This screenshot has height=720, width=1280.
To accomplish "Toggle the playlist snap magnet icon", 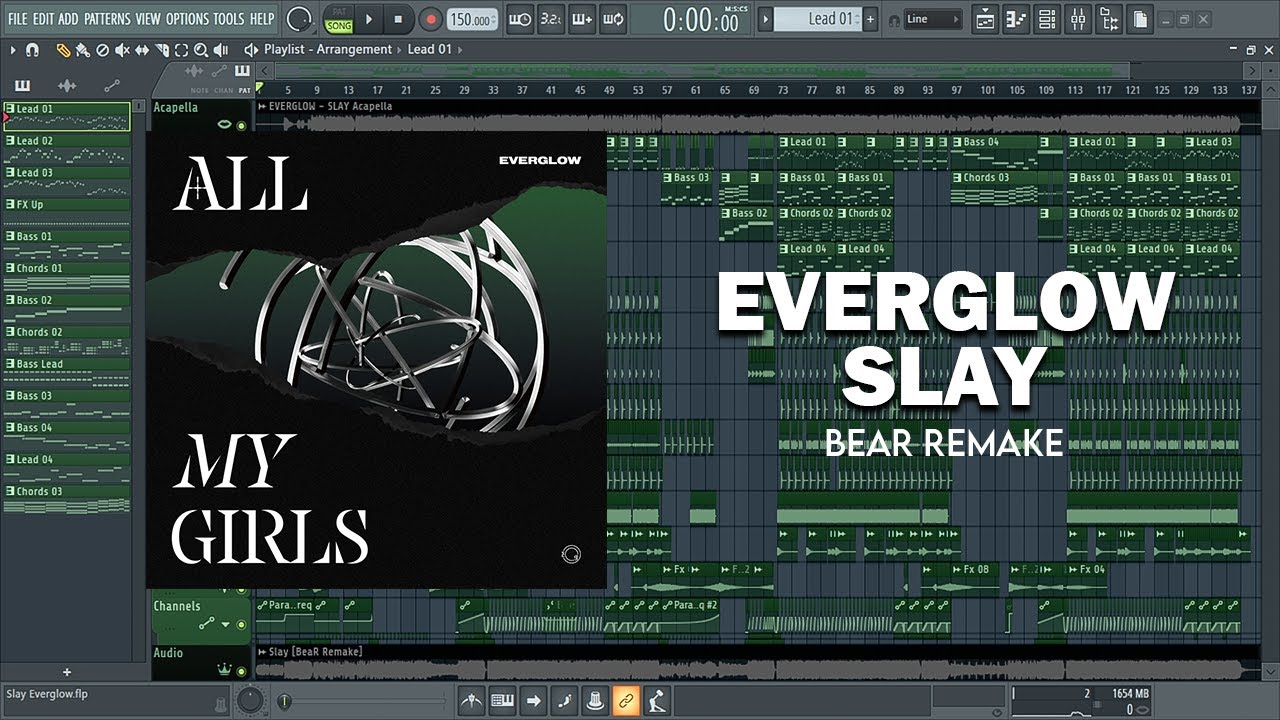I will click(x=33, y=50).
